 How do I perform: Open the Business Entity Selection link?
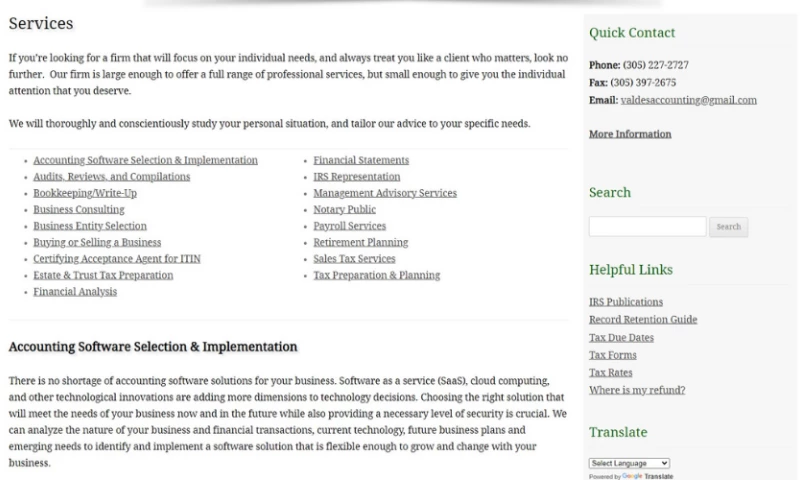tap(90, 226)
